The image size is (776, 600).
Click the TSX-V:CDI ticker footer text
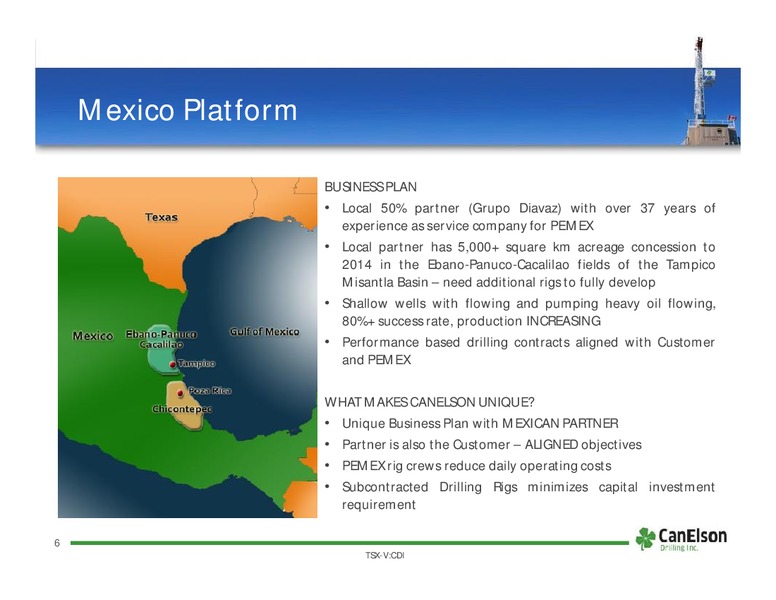[385, 555]
